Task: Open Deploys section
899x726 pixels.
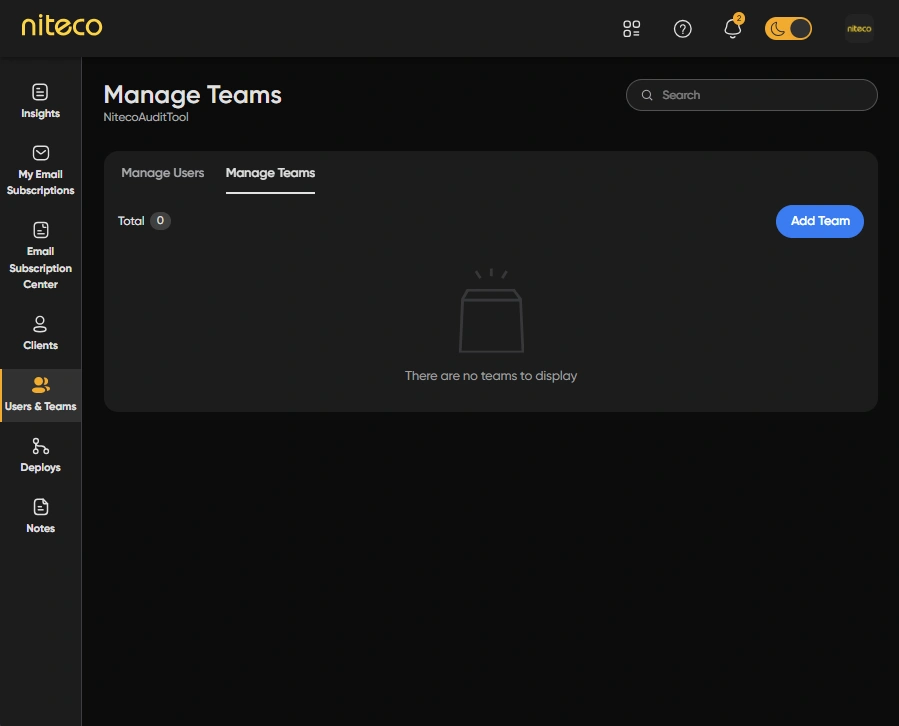Action: tap(40, 455)
